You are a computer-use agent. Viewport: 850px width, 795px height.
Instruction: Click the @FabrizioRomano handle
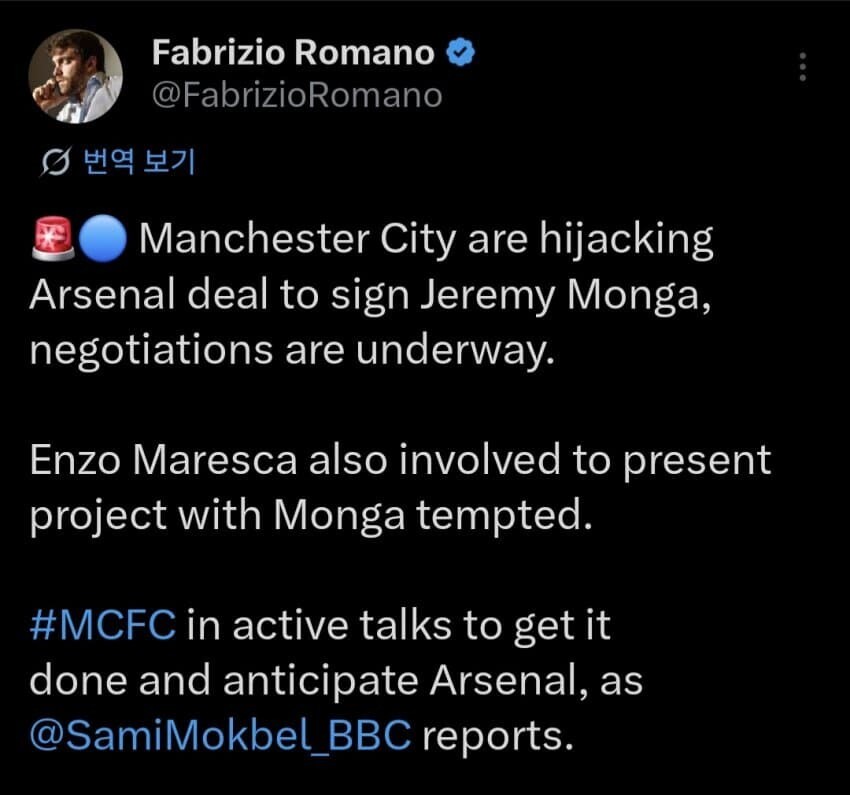tap(297, 95)
